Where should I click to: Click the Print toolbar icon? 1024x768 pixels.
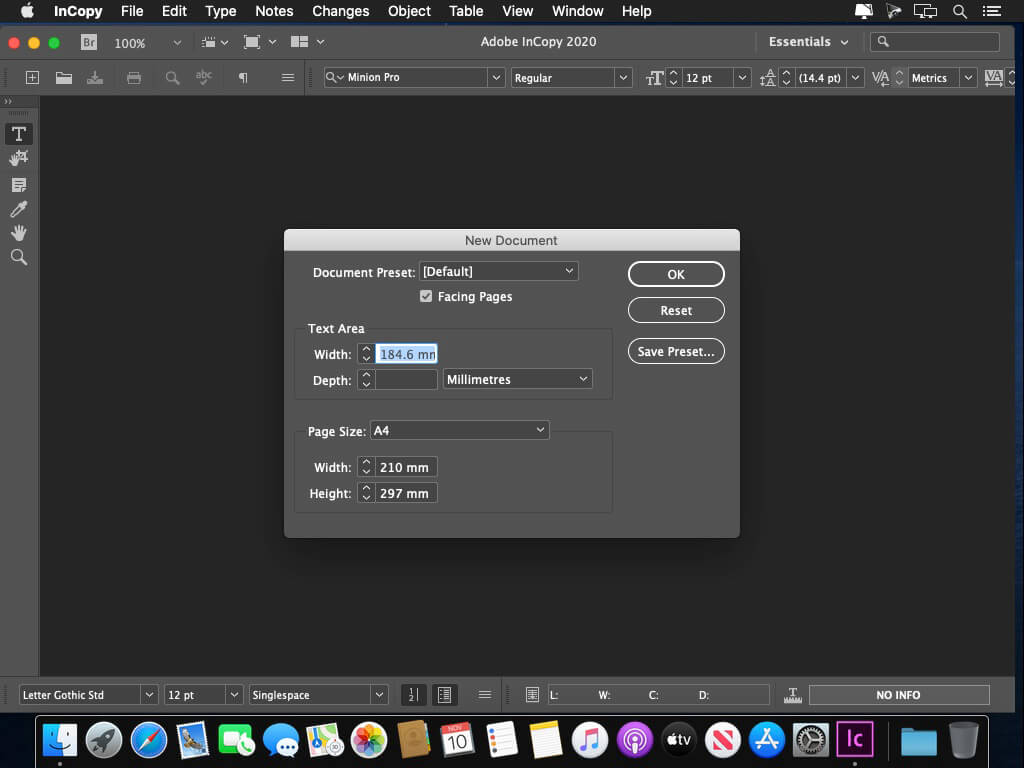pos(134,78)
